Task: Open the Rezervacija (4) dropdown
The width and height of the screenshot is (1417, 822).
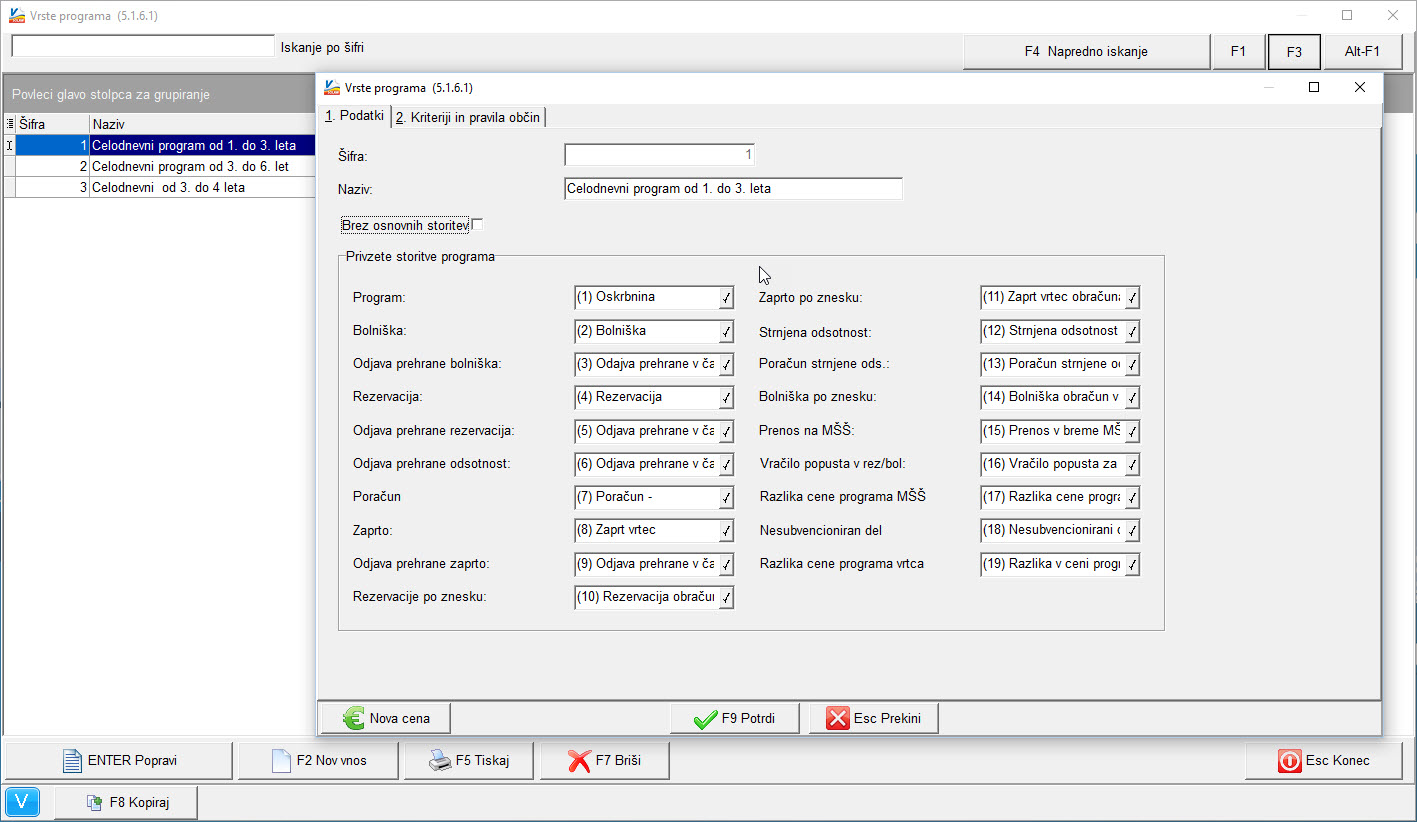Action: click(x=726, y=398)
